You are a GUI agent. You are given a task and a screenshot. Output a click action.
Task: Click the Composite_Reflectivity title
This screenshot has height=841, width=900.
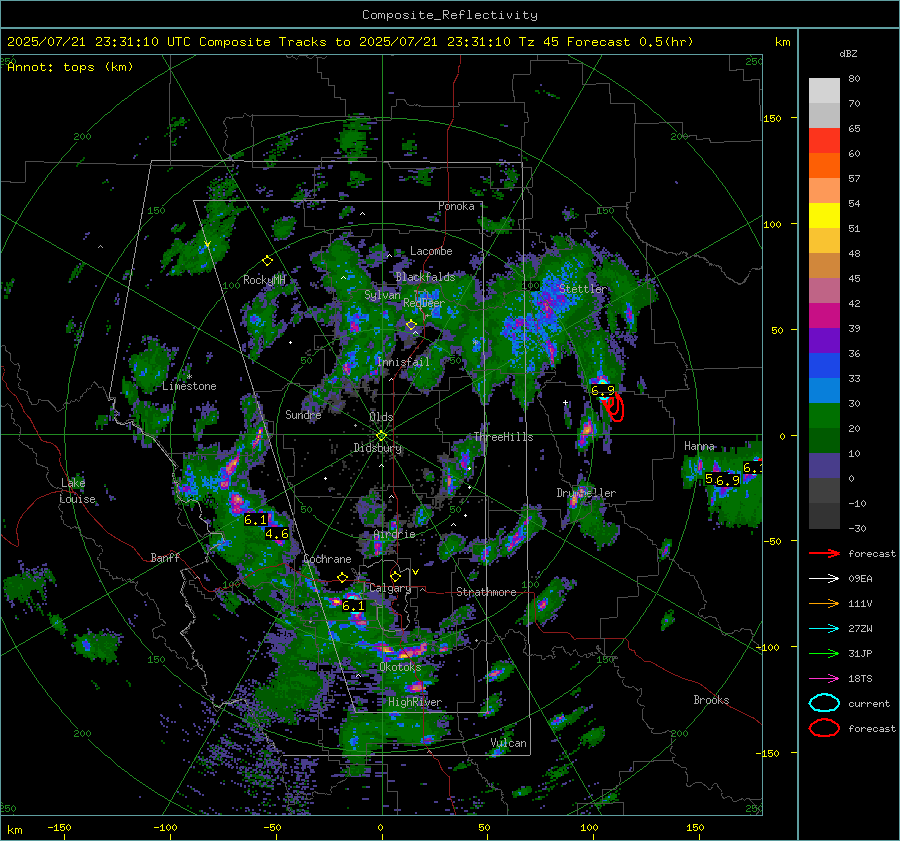pyautogui.click(x=449, y=15)
